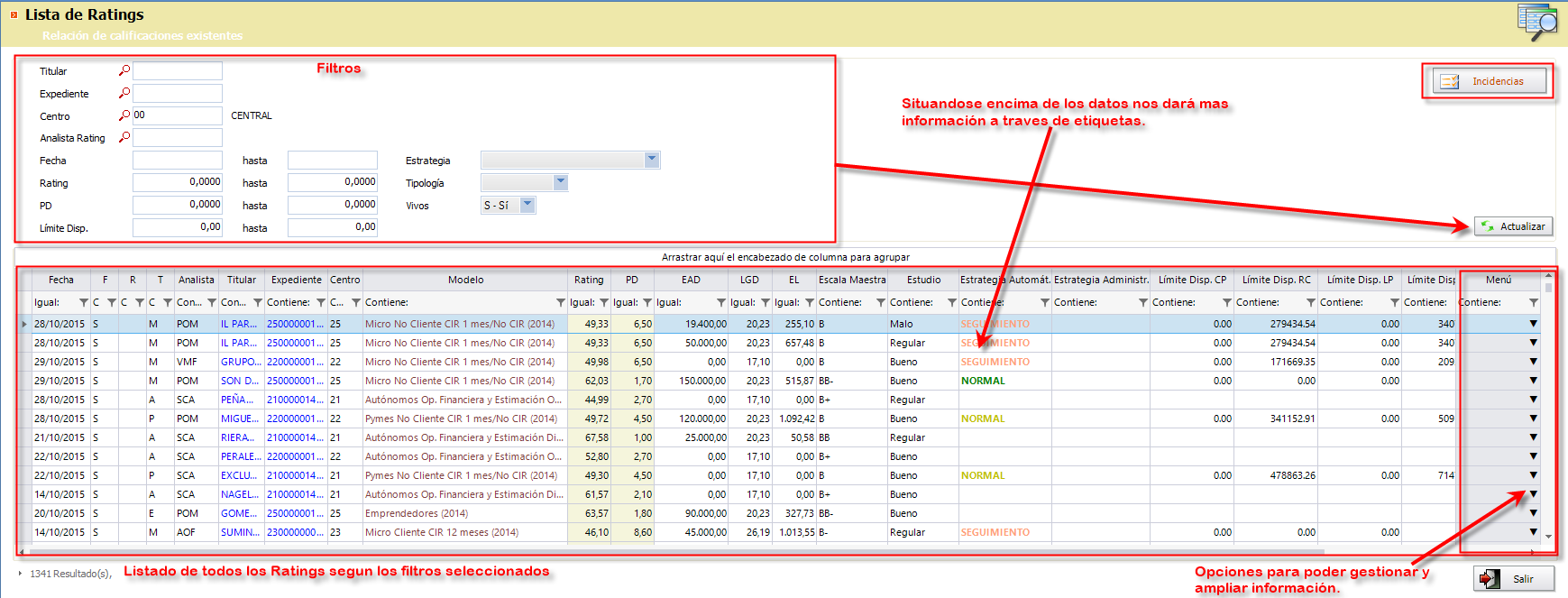
Task: Click the Titular filter input field
Action: click(x=178, y=70)
